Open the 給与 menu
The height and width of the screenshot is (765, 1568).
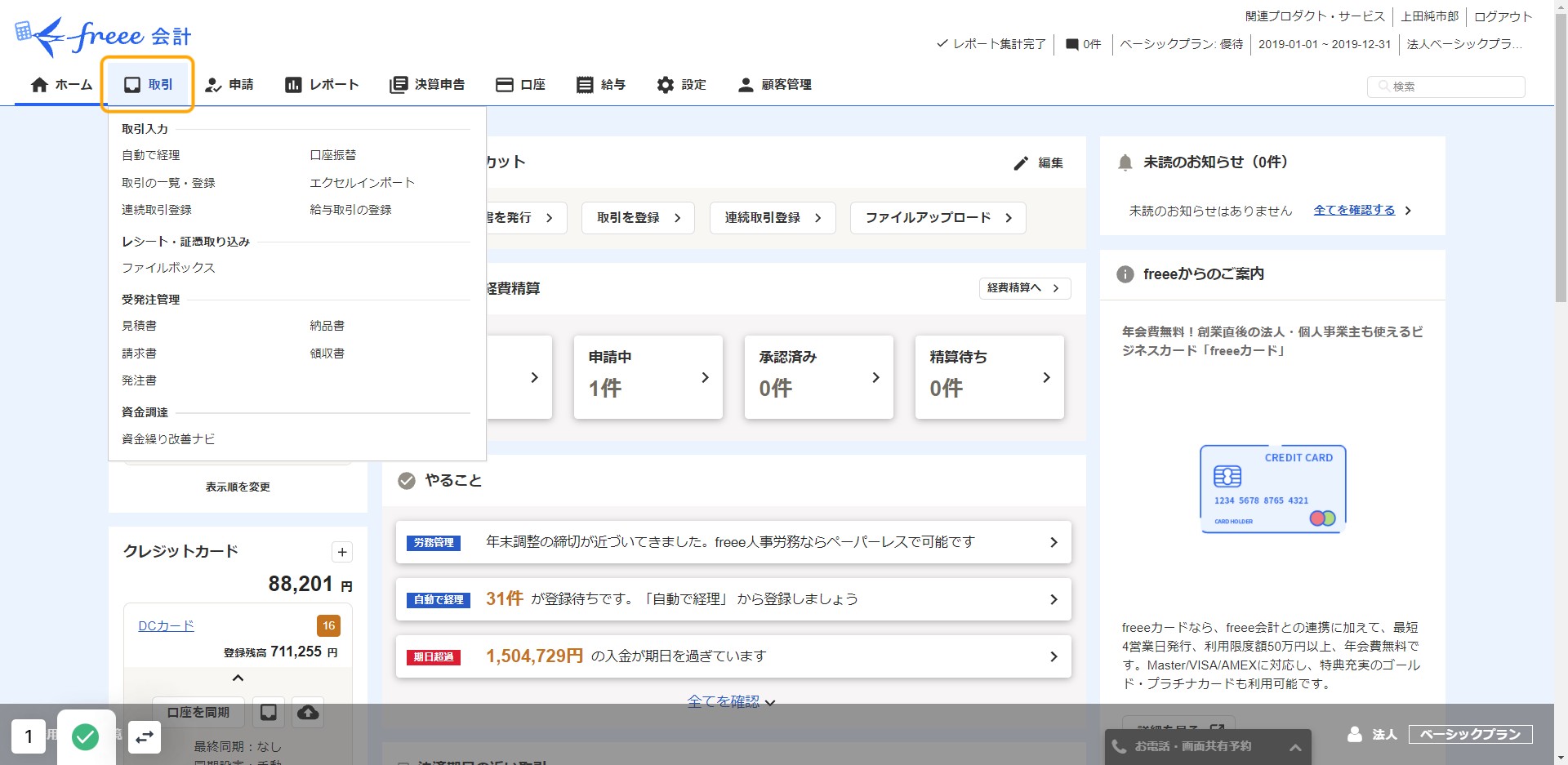click(x=600, y=85)
